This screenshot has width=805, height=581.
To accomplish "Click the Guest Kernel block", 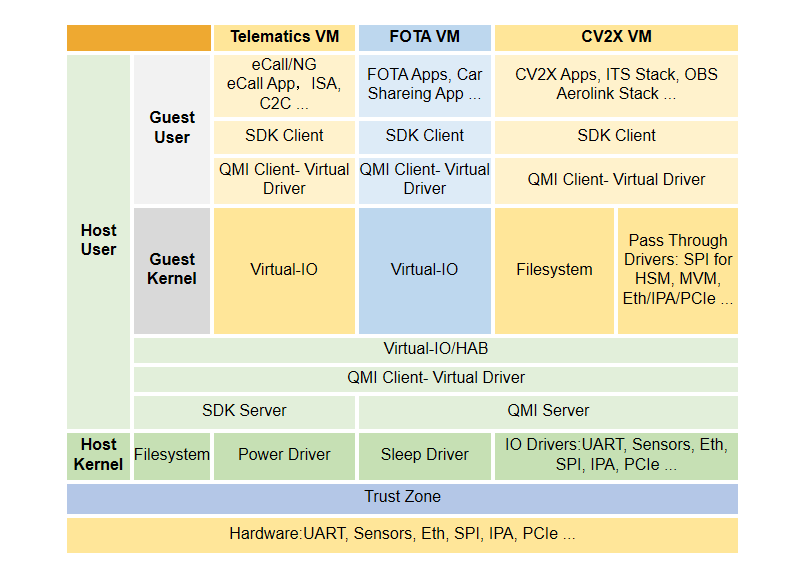I will click(171, 270).
